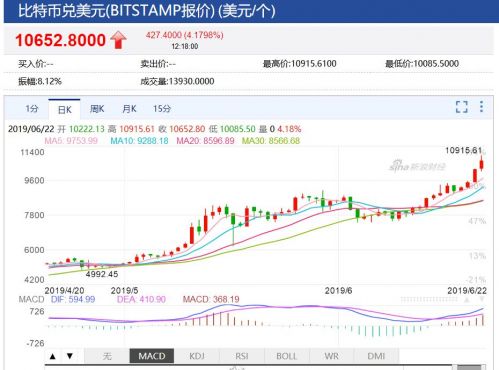Click the 振幅:8.12% value
The height and width of the screenshot is (370, 499).
40,81
